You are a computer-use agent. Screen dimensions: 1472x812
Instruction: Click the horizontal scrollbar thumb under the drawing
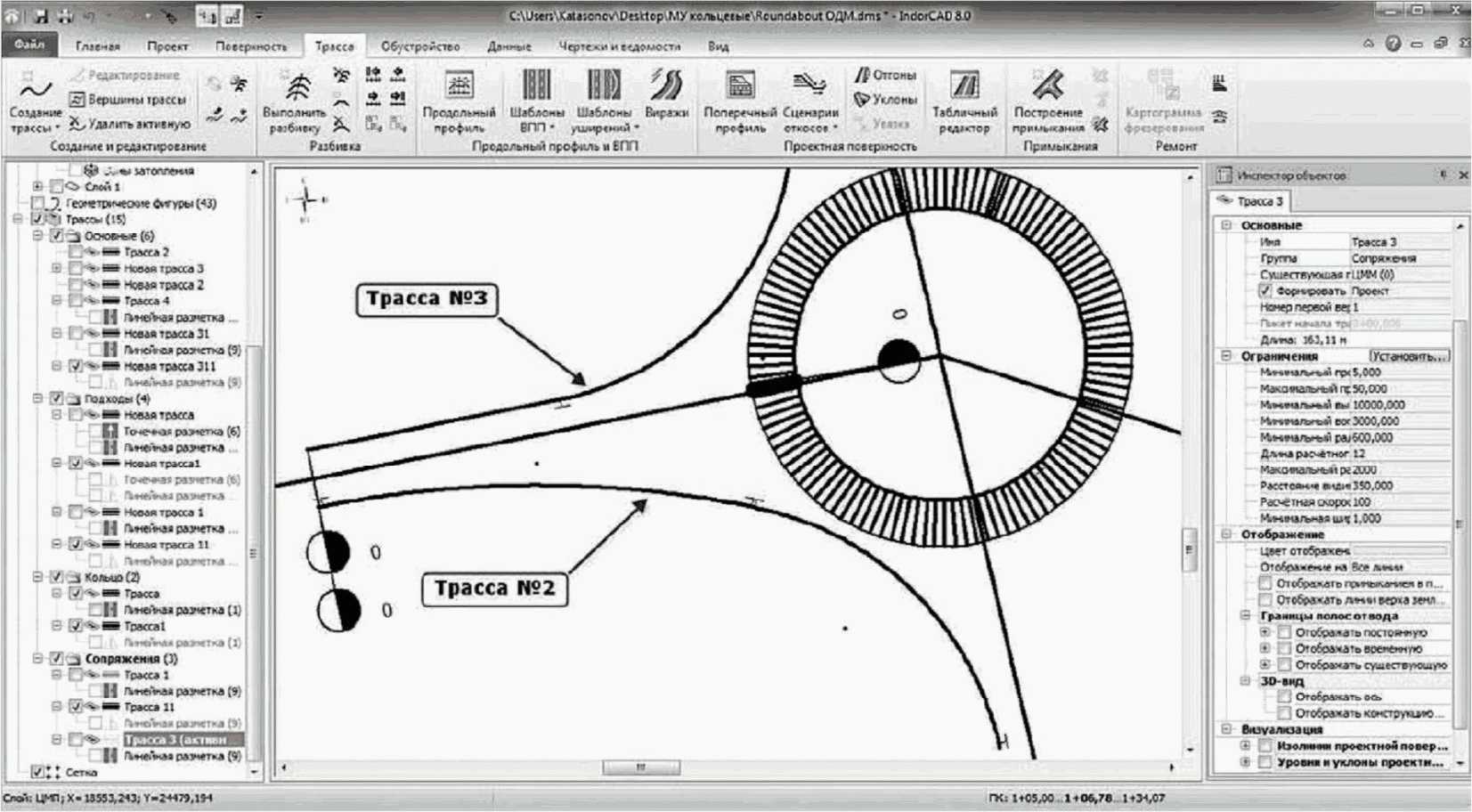pyautogui.click(x=640, y=767)
